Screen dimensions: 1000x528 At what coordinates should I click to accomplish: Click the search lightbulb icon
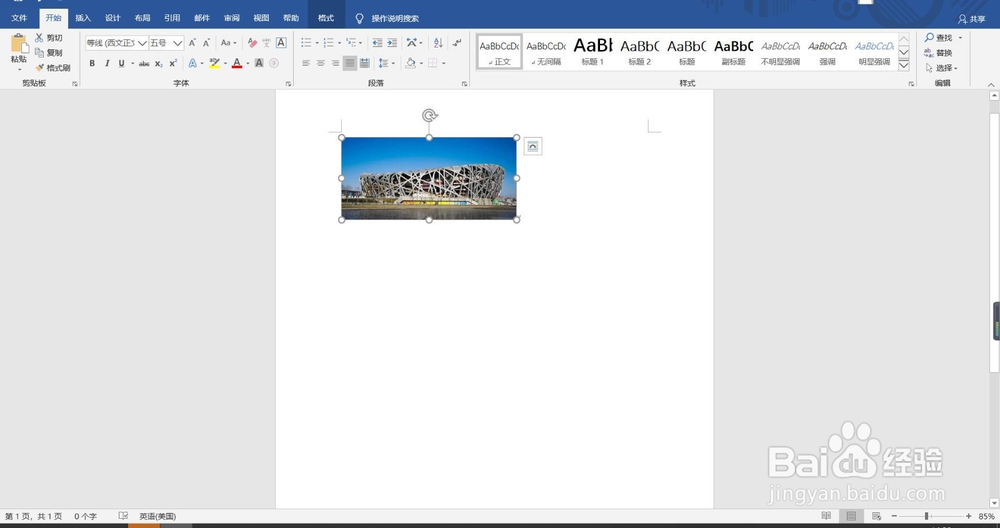pyautogui.click(x=359, y=18)
